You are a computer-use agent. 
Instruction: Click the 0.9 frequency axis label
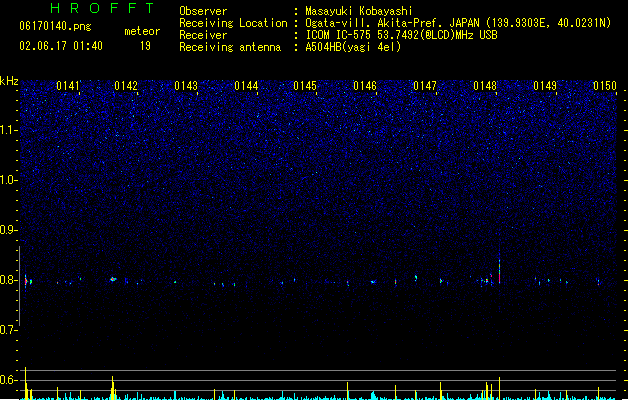[x=8, y=230]
